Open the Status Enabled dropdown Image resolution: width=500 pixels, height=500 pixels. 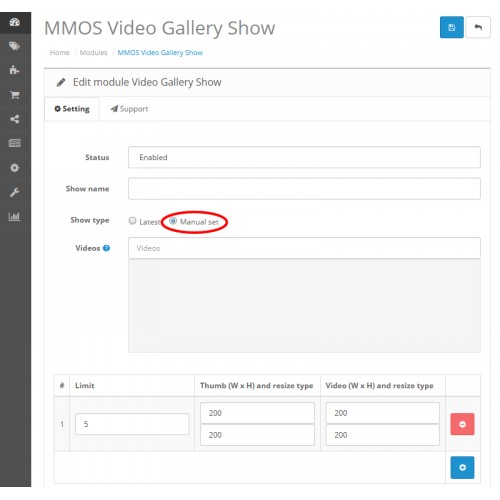304,157
